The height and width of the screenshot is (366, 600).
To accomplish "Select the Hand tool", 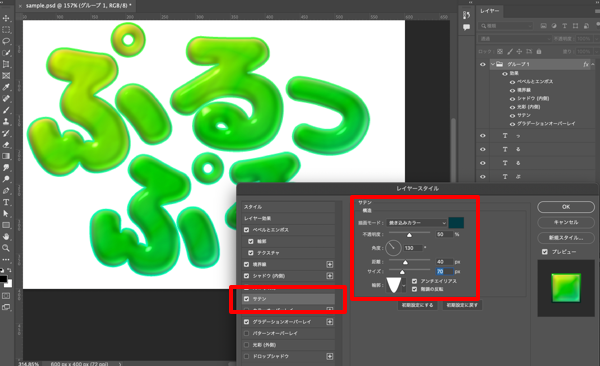I will pyautogui.click(x=6, y=237).
